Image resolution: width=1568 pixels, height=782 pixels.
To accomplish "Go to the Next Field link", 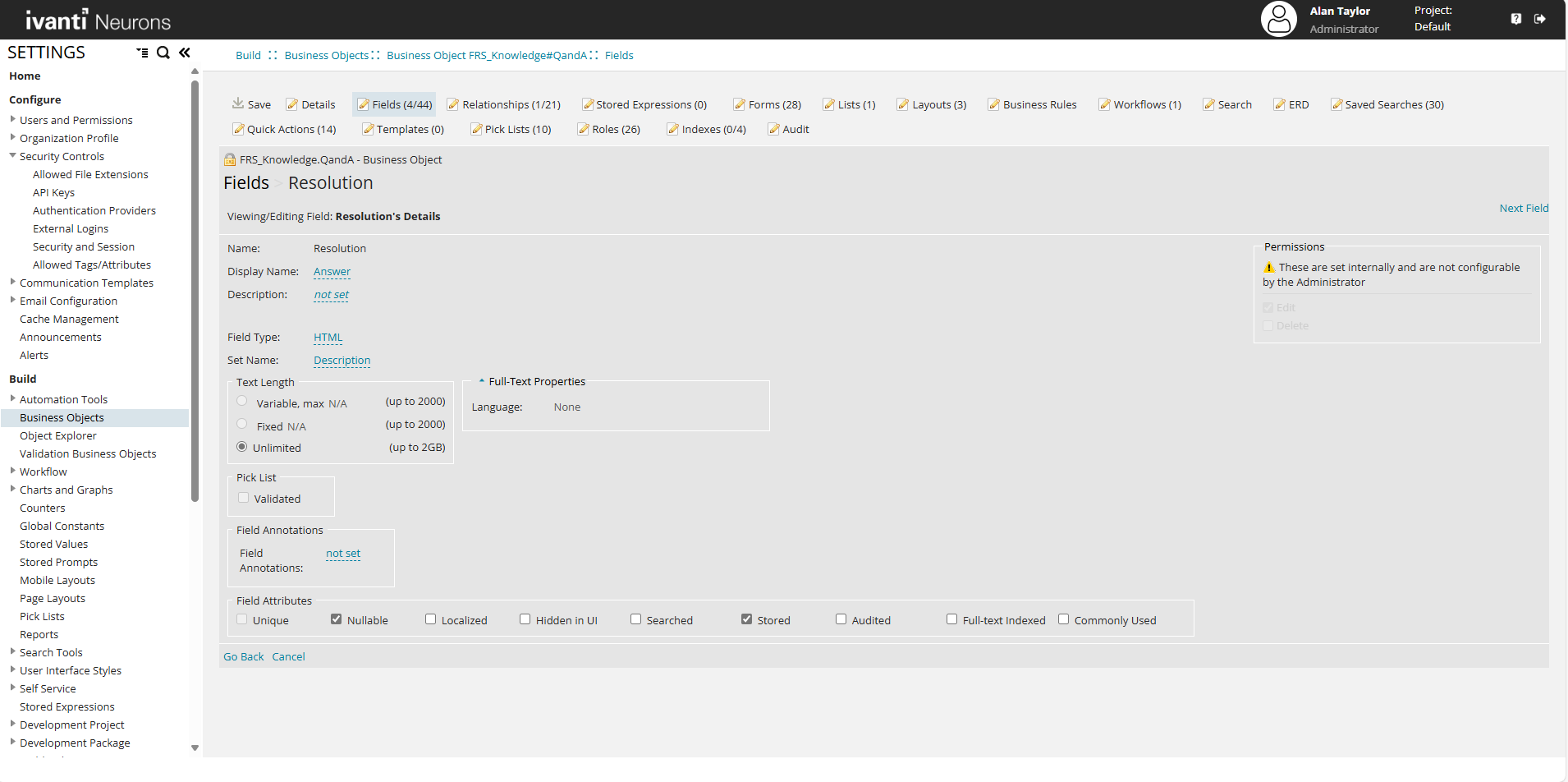I will [x=1523, y=208].
